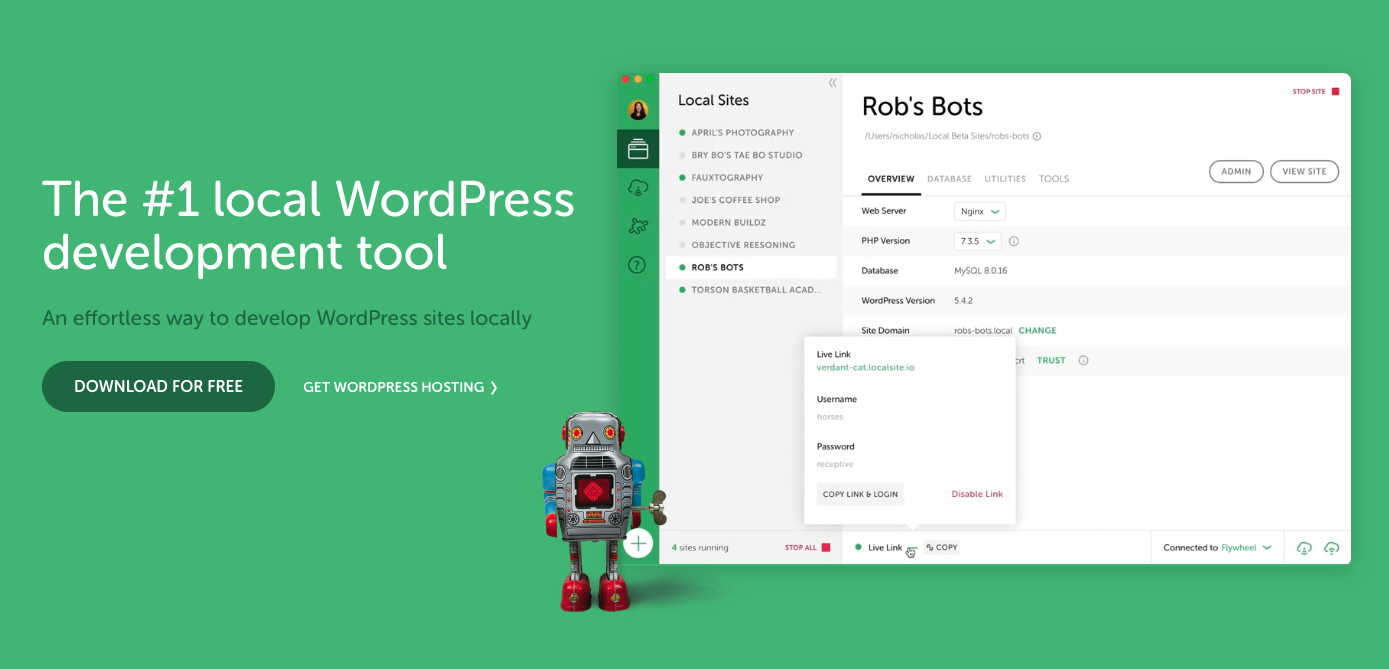Click the username value 'horses'

click(x=830, y=417)
